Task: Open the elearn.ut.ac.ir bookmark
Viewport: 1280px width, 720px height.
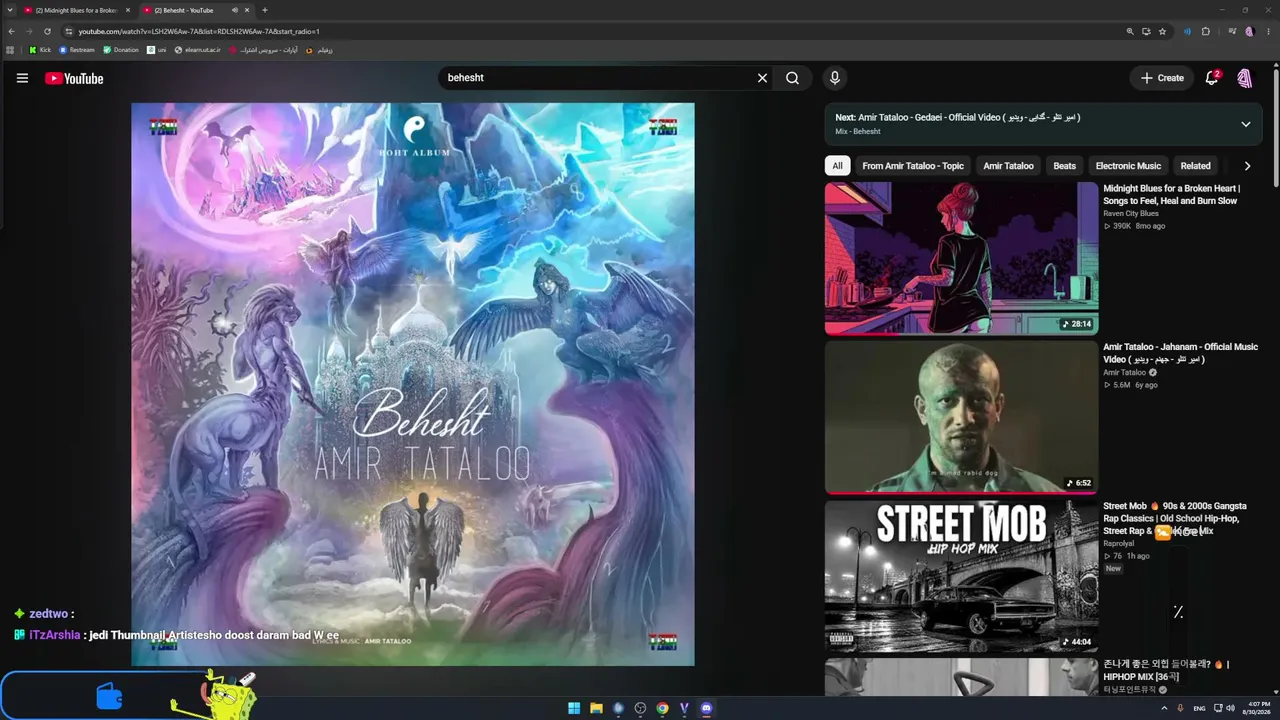Action: pos(198,49)
